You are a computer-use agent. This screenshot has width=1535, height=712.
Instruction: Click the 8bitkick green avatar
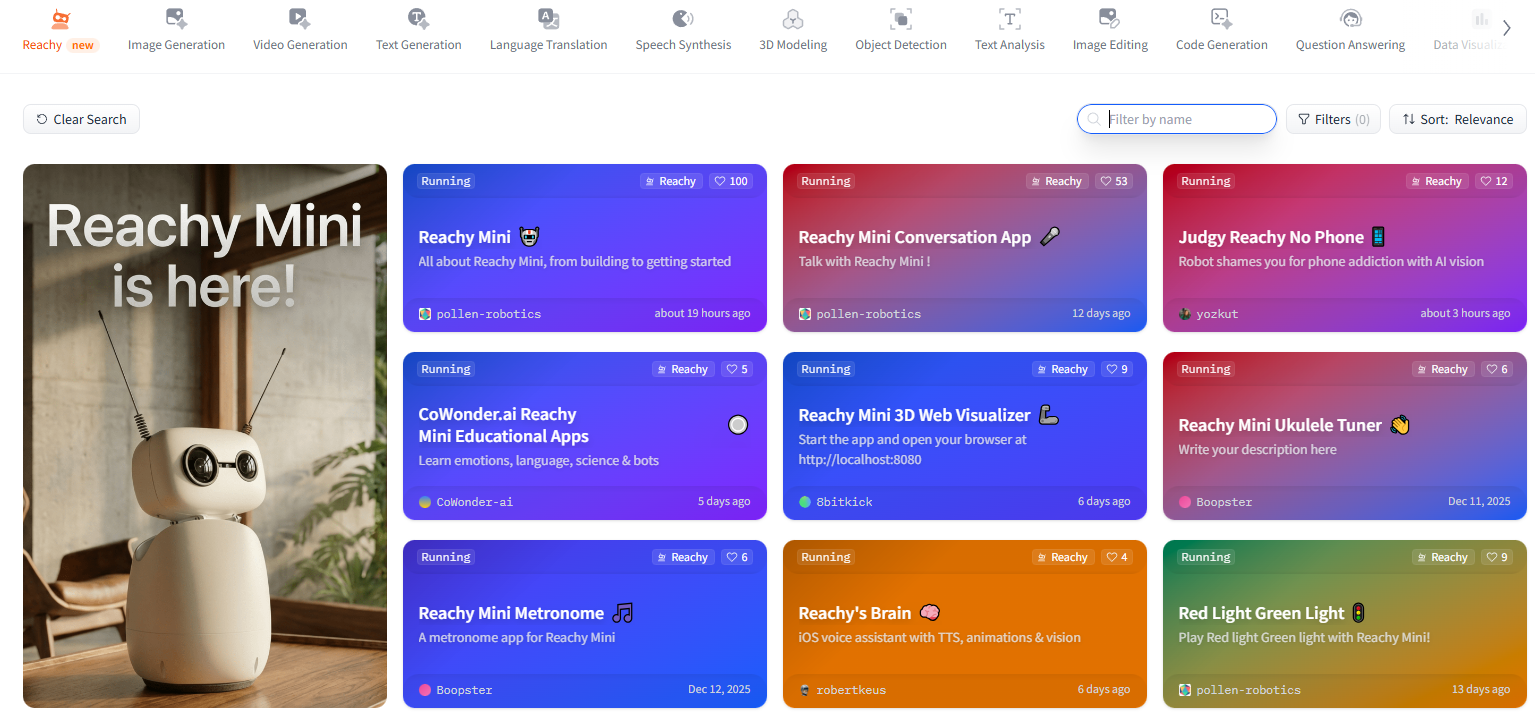pos(805,502)
